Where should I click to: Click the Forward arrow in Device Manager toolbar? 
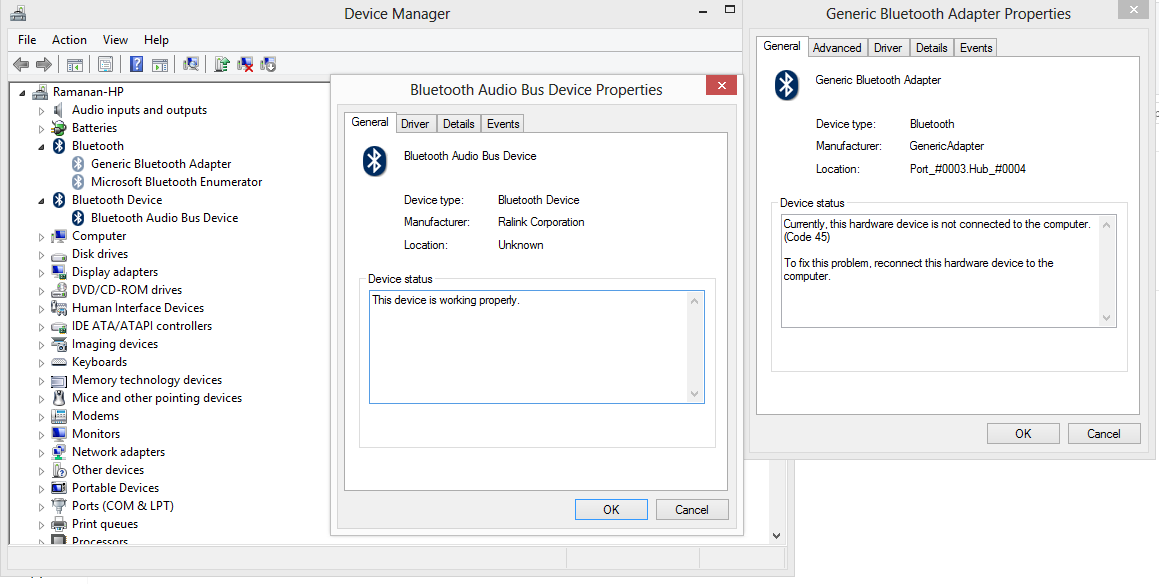pyautogui.click(x=44, y=64)
